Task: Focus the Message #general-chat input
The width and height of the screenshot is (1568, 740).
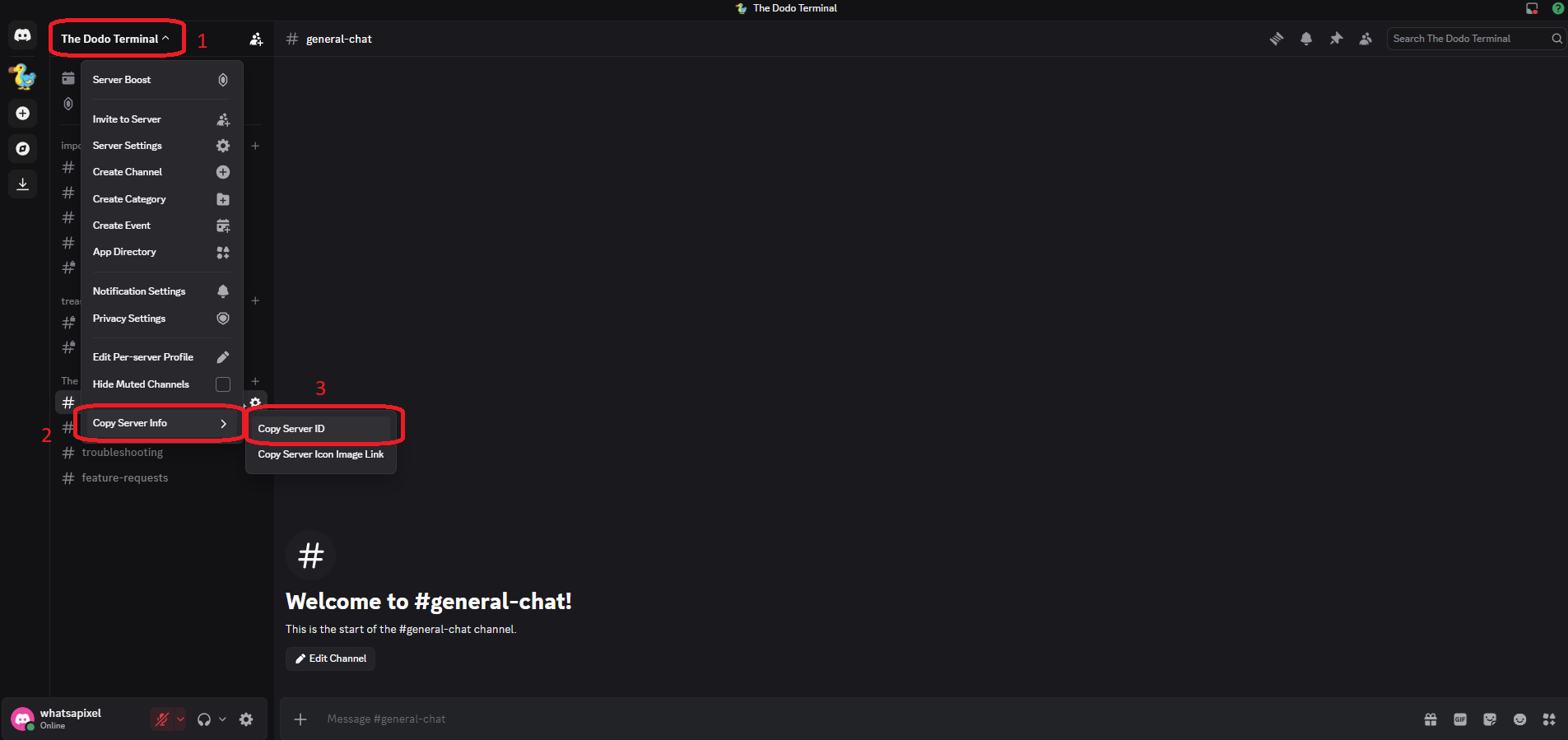Action: point(864,719)
